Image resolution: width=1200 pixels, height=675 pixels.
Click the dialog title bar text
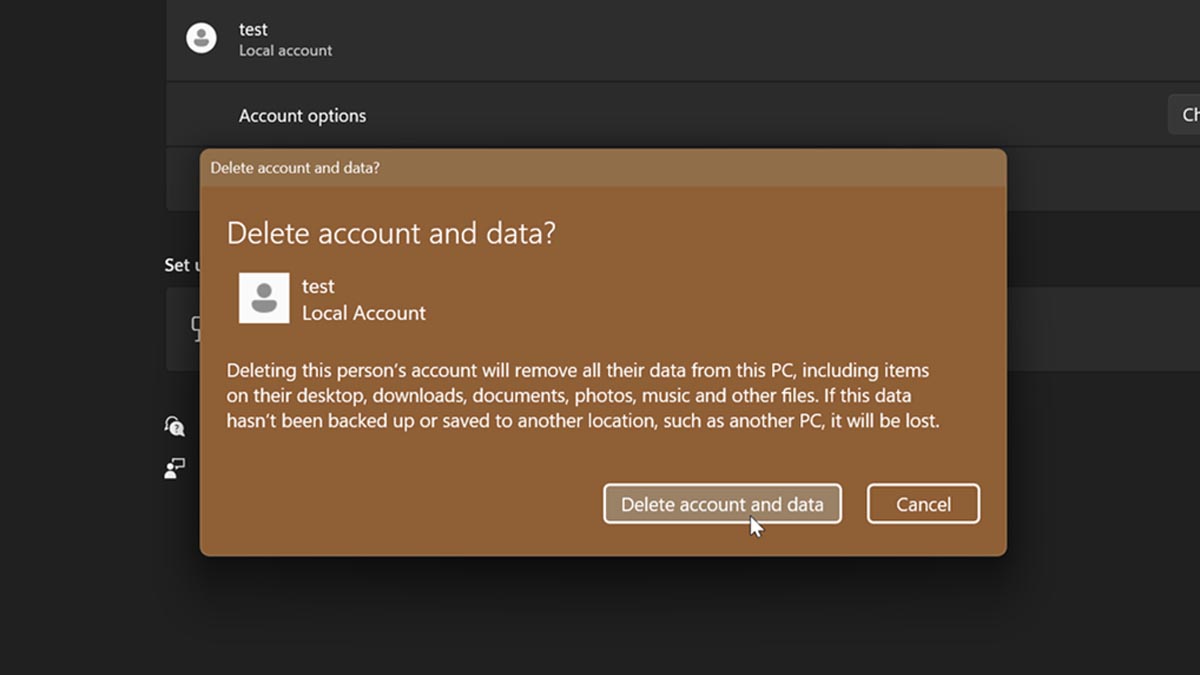point(295,168)
